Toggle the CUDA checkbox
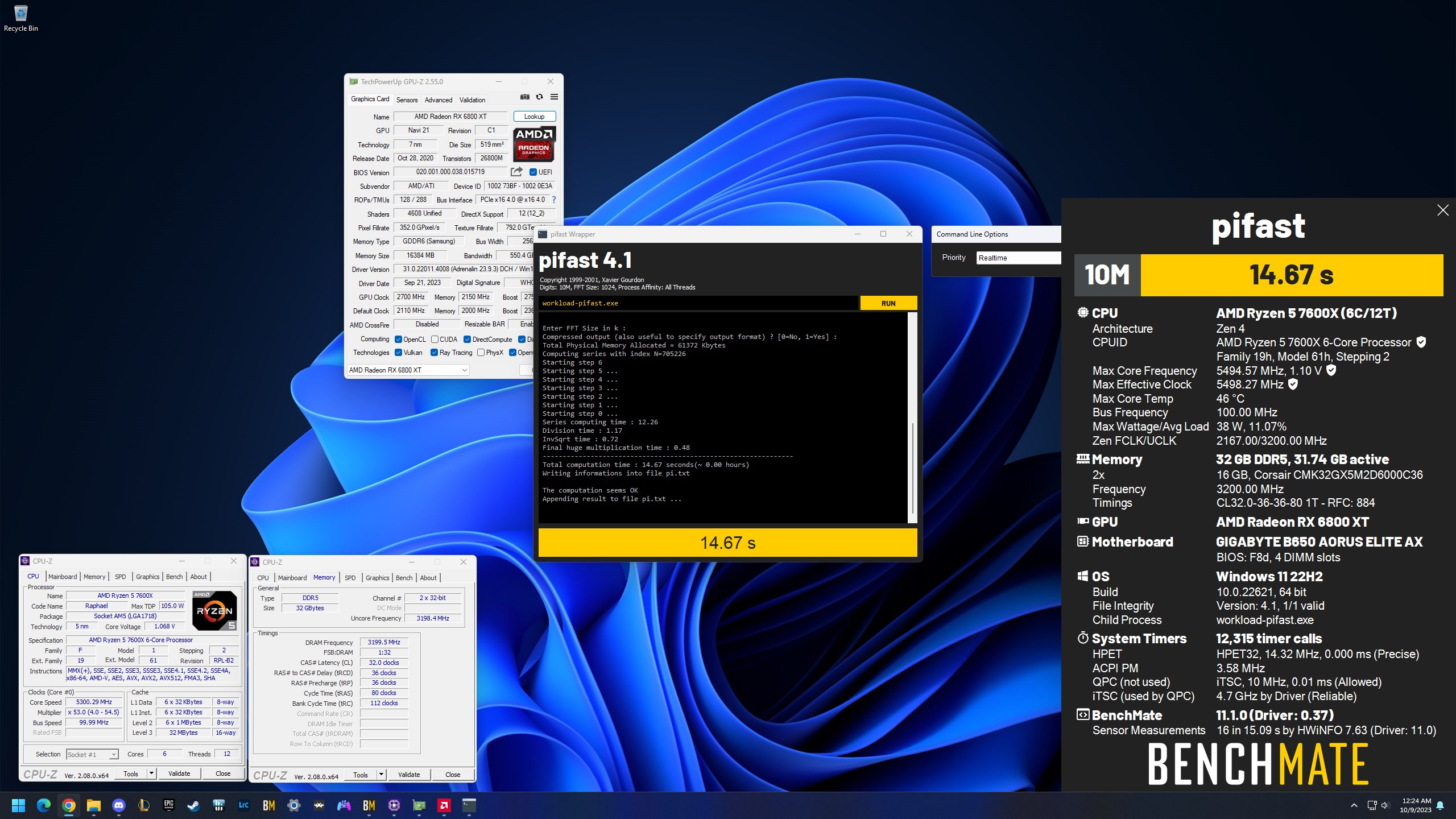 (435, 340)
